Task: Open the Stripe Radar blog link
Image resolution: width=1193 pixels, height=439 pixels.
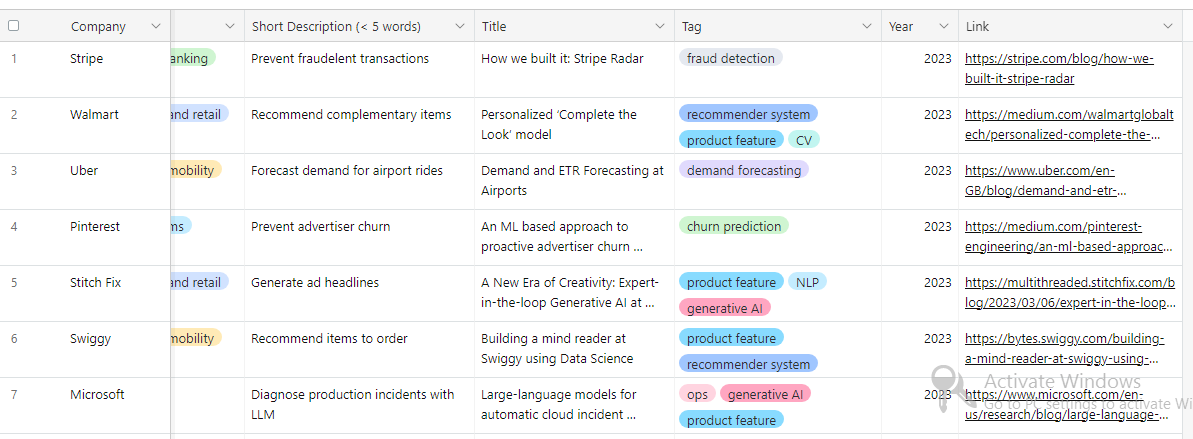Action: pos(1059,68)
